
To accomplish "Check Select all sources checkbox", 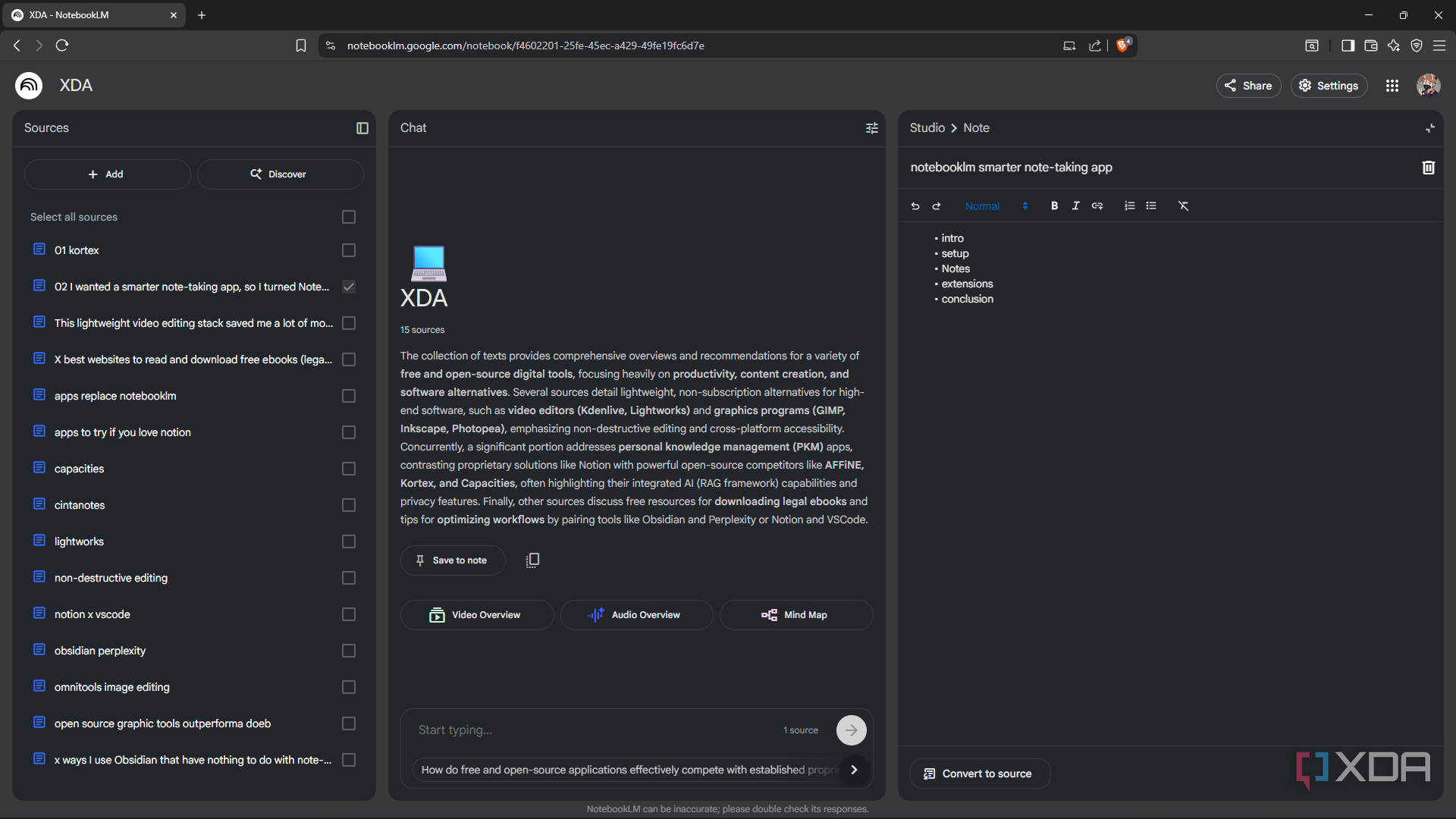I will point(349,217).
